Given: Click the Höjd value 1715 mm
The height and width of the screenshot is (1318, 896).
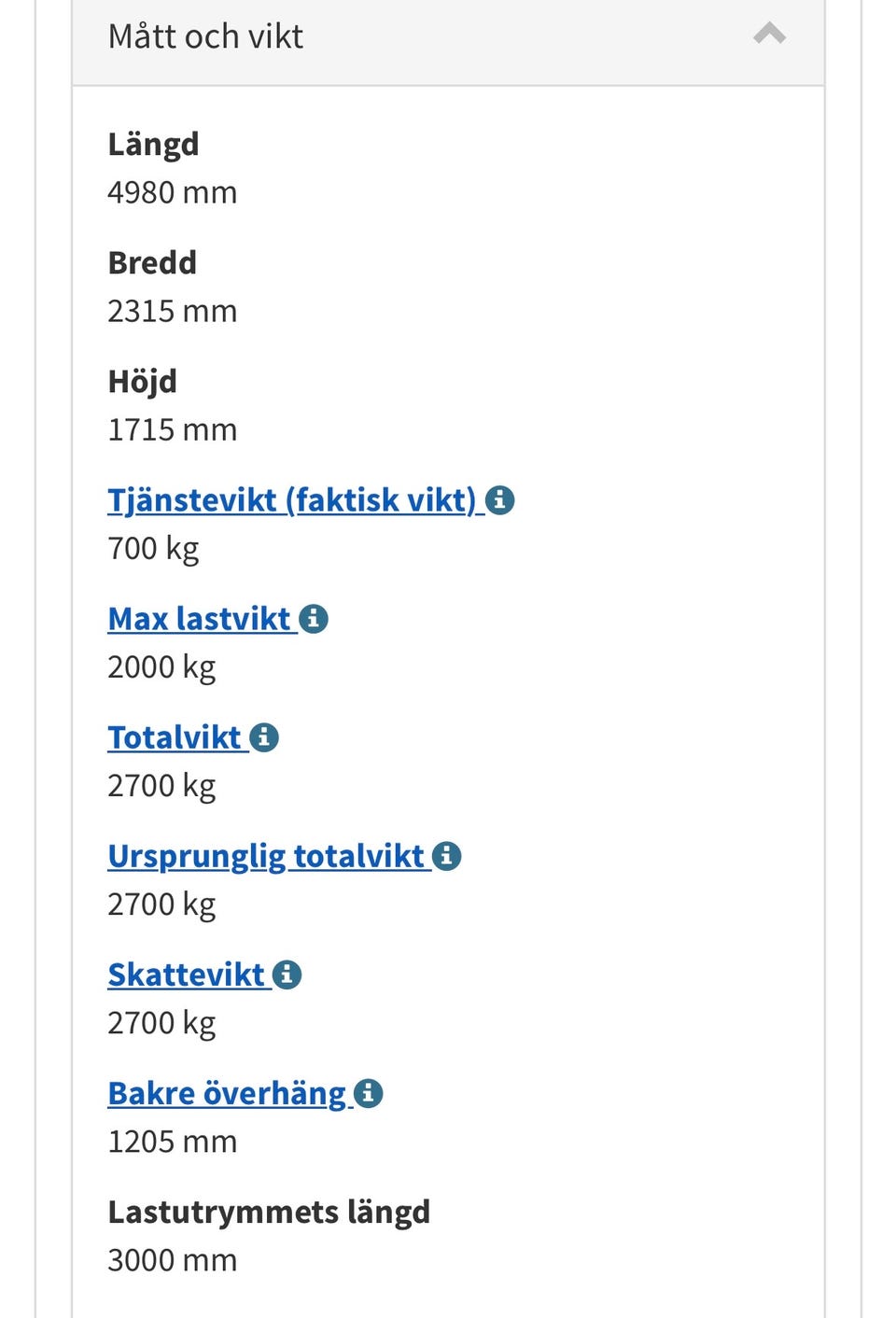Looking at the screenshot, I should pos(173,430).
